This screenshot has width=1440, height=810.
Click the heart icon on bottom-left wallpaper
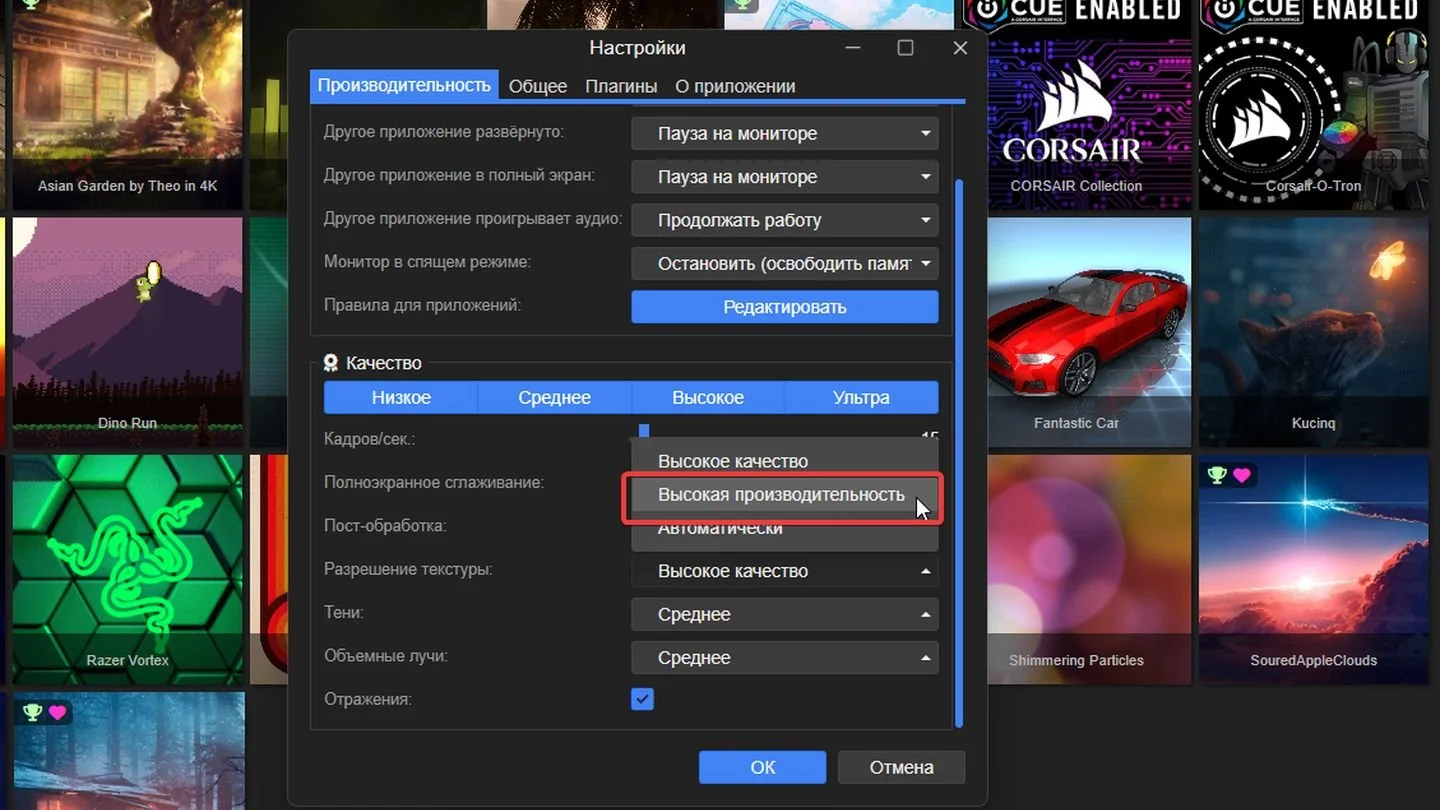(x=57, y=712)
